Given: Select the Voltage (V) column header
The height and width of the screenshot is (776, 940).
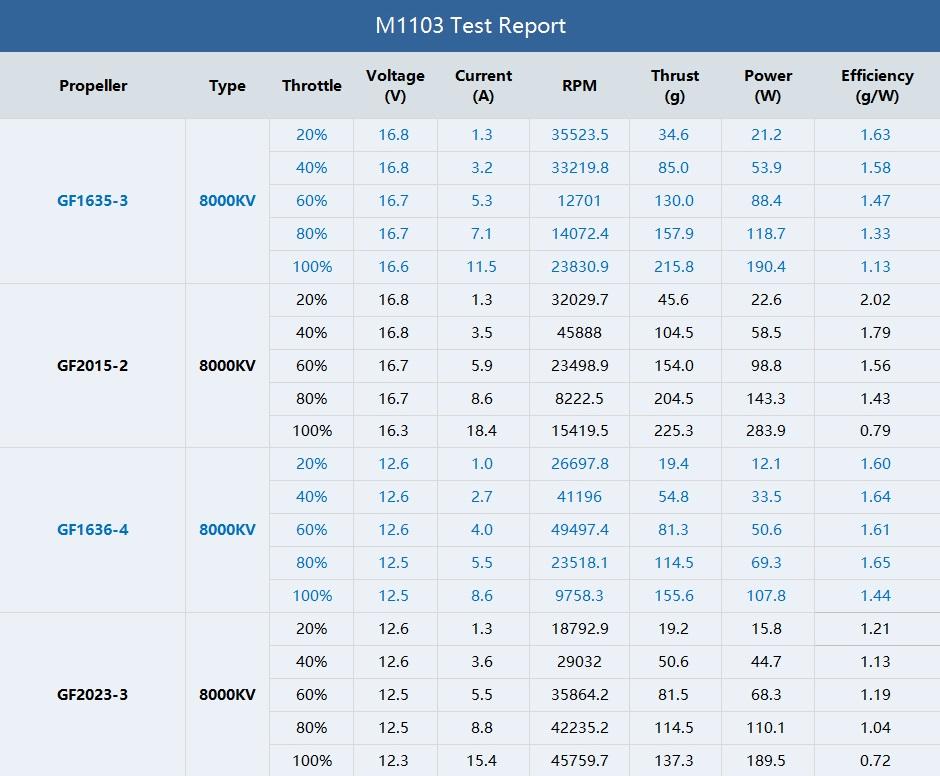Looking at the screenshot, I should tap(395, 86).
